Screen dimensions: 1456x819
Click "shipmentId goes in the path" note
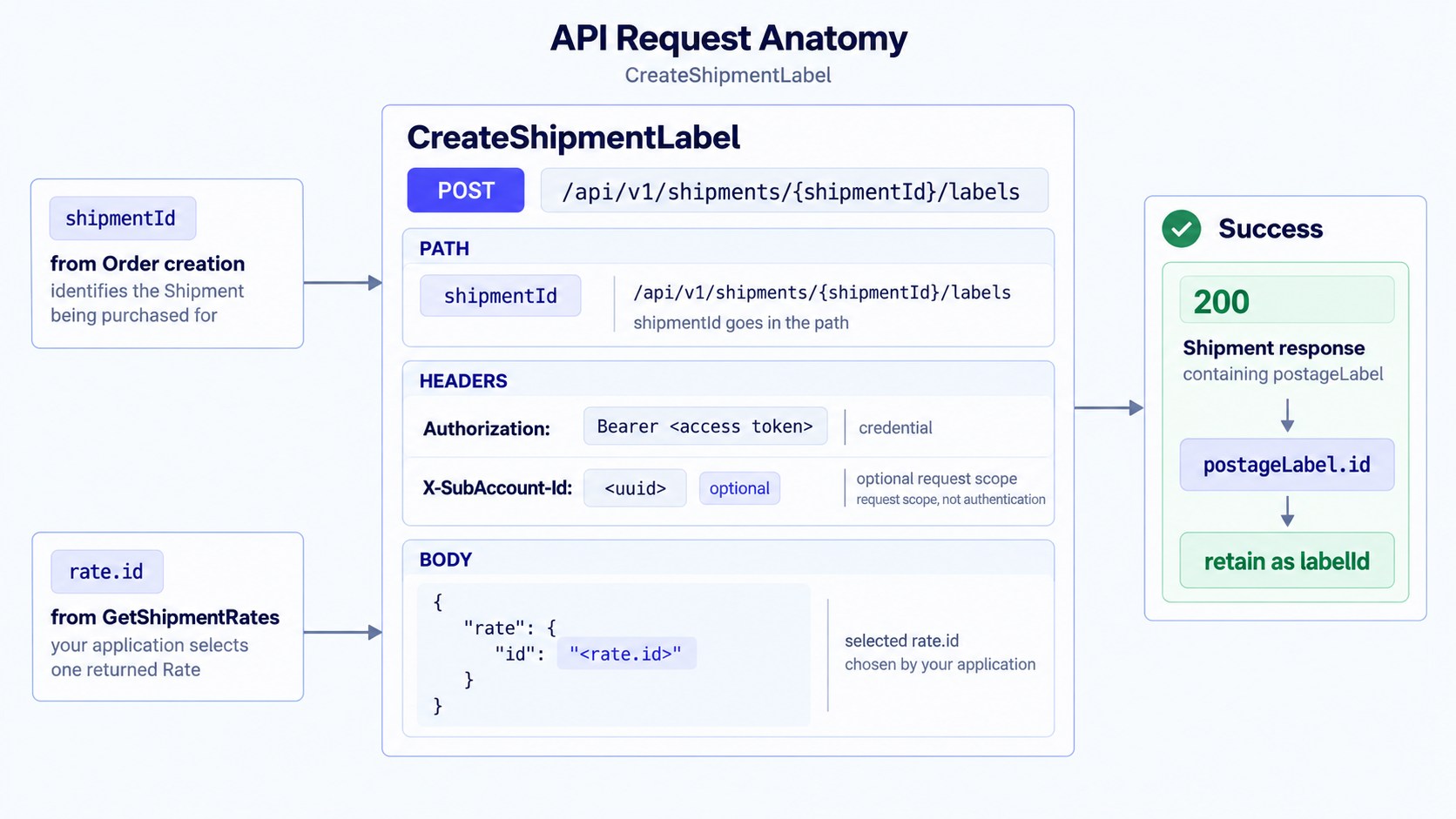pos(741,323)
